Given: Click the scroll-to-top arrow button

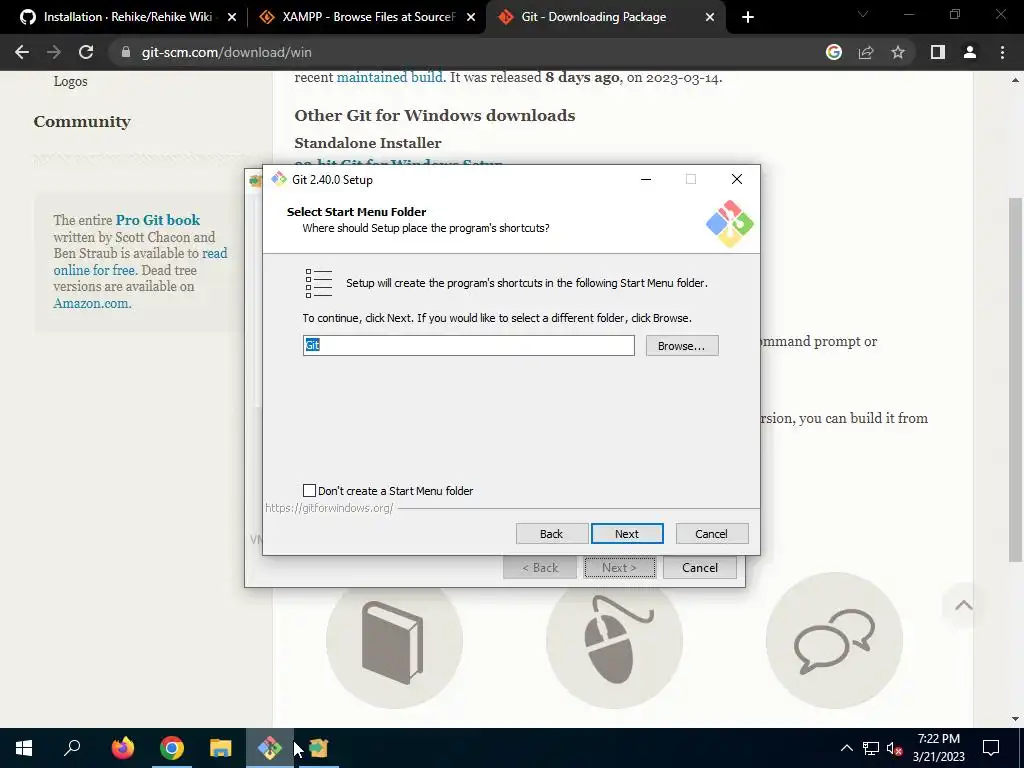Looking at the screenshot, I should tap(963, 605).
